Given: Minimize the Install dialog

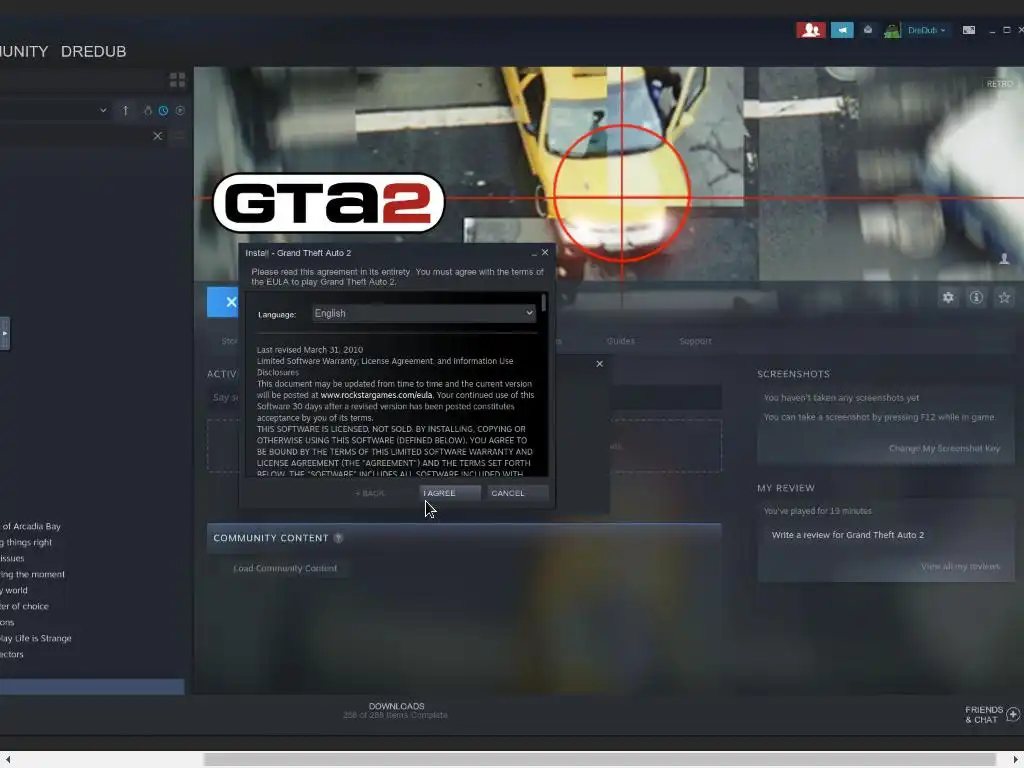Looking at the screenshot, I should pyautogui.click(x=534, y=253).
